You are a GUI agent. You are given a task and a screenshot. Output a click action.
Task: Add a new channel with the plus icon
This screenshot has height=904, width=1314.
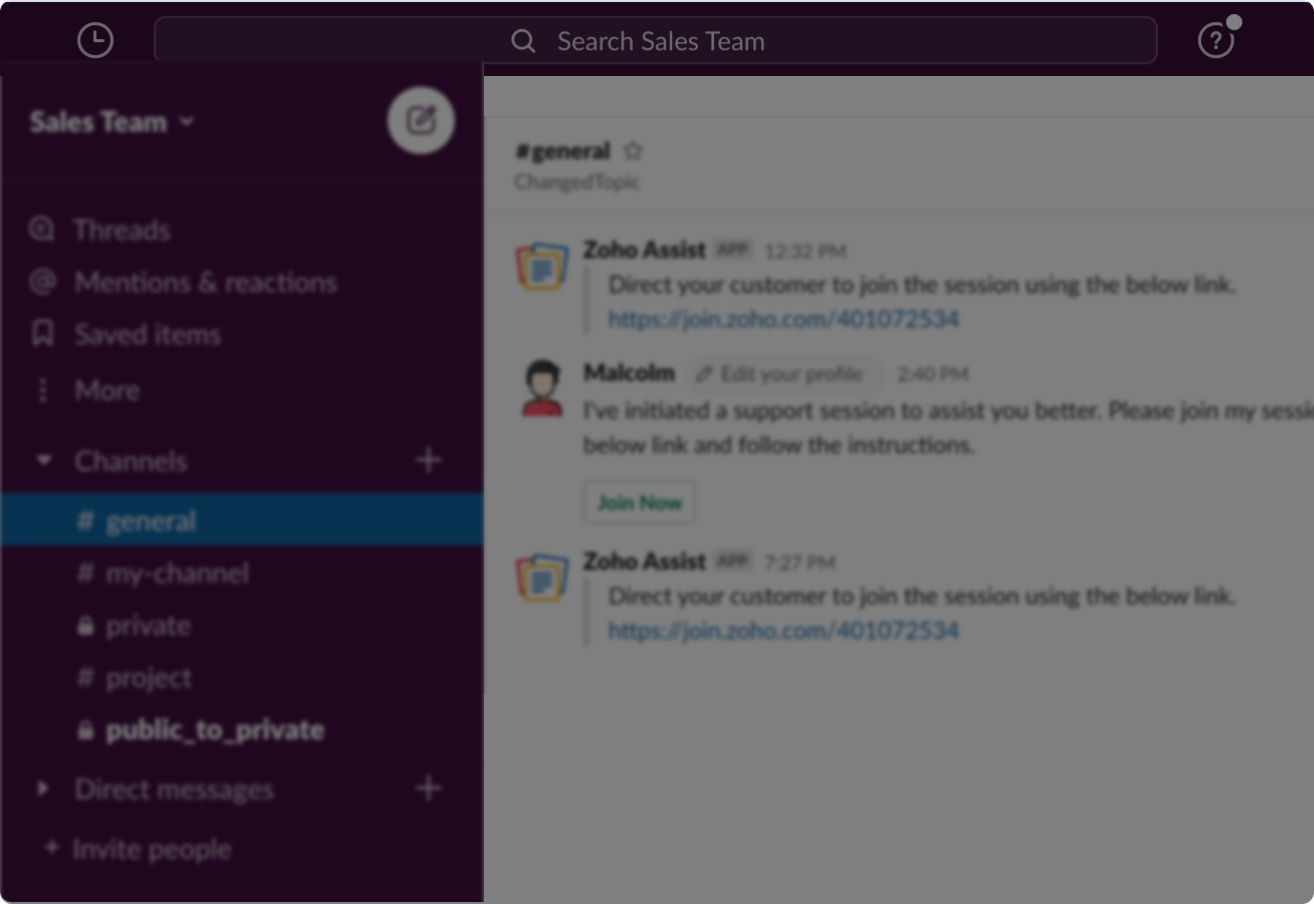pyautogui.click(x=427, y=459)
